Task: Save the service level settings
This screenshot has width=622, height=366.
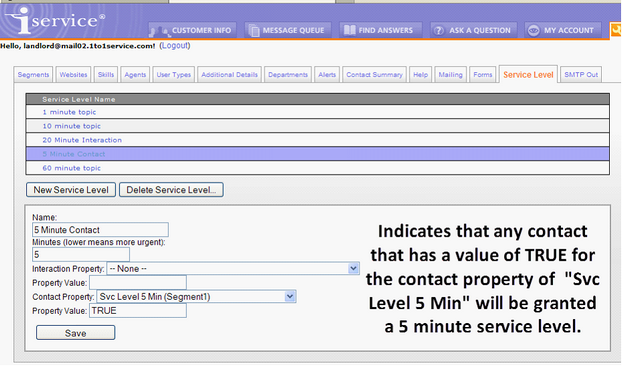Action: pyautogui.click(x=75, y=333)
